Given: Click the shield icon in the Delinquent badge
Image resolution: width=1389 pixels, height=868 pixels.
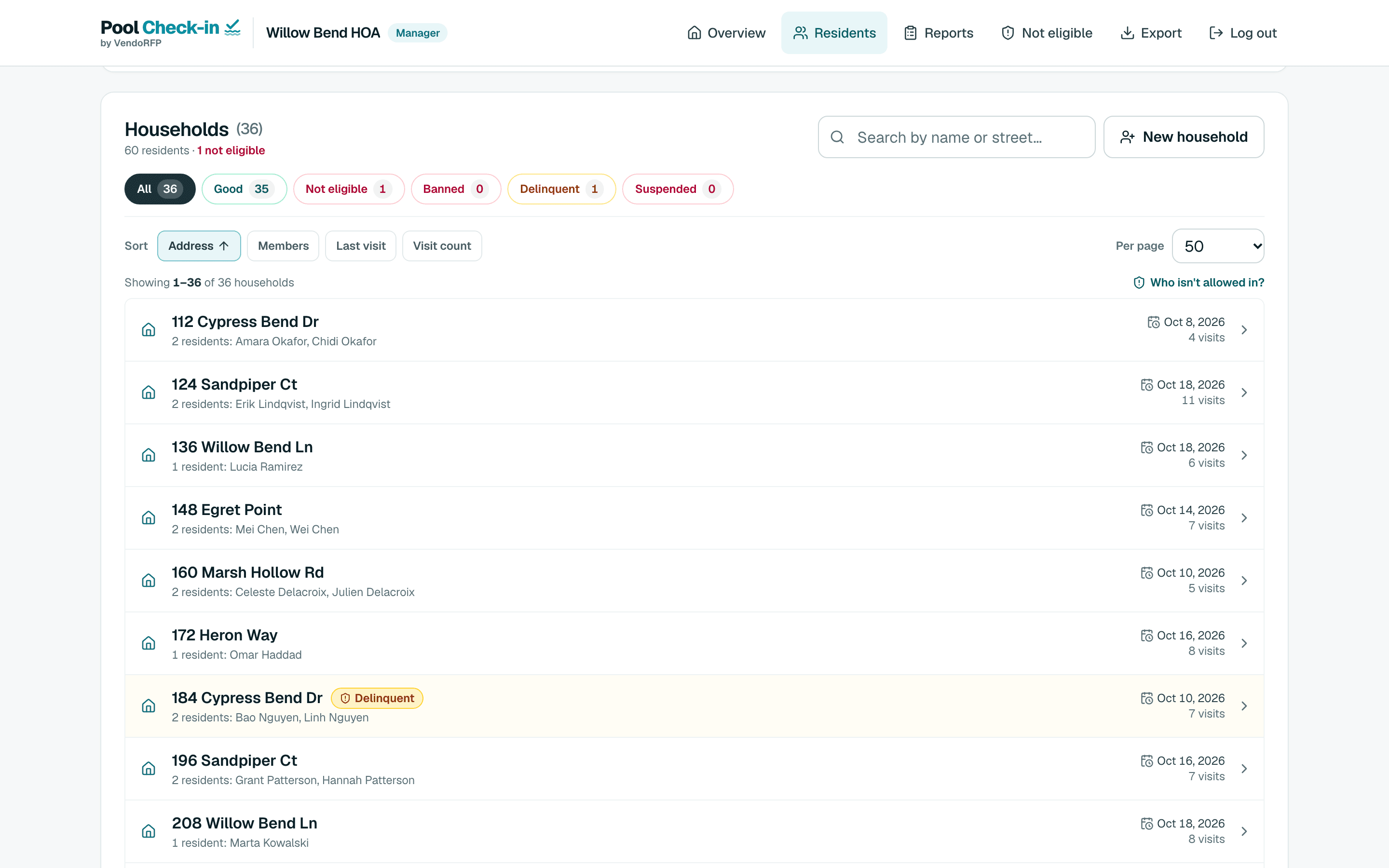Looking at the screenshot, I should pyautogui.click(x=345, y=698).
